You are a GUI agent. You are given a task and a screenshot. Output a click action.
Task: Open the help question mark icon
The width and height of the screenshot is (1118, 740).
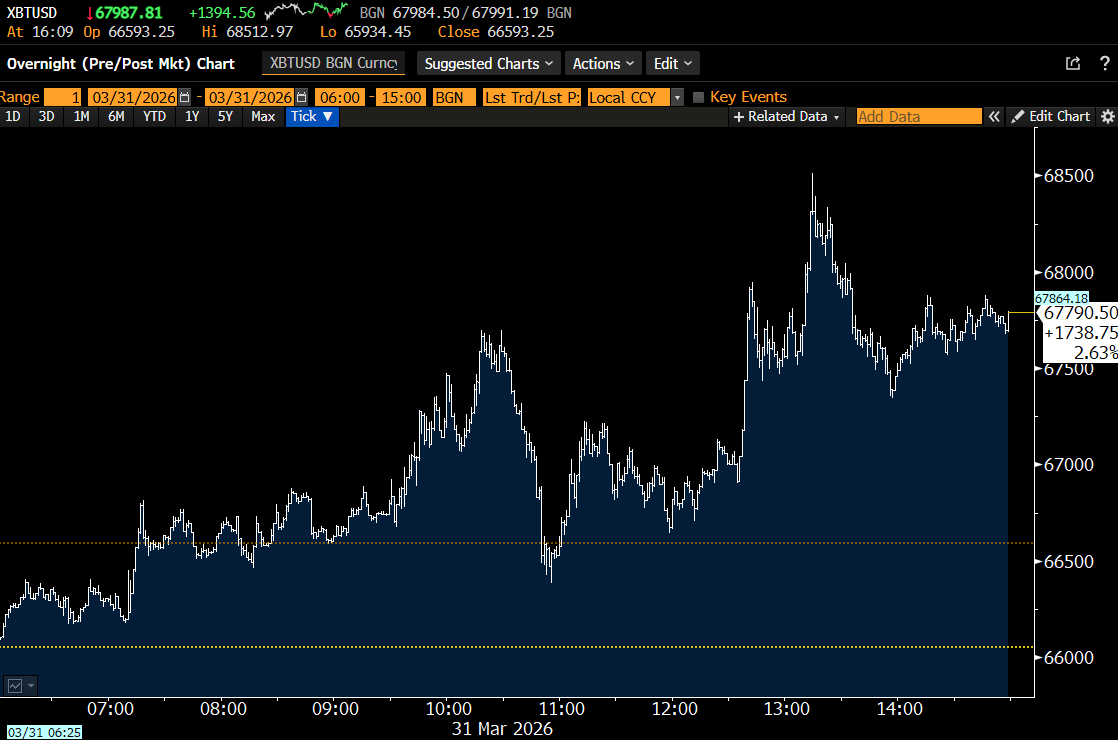[1104, 63]
